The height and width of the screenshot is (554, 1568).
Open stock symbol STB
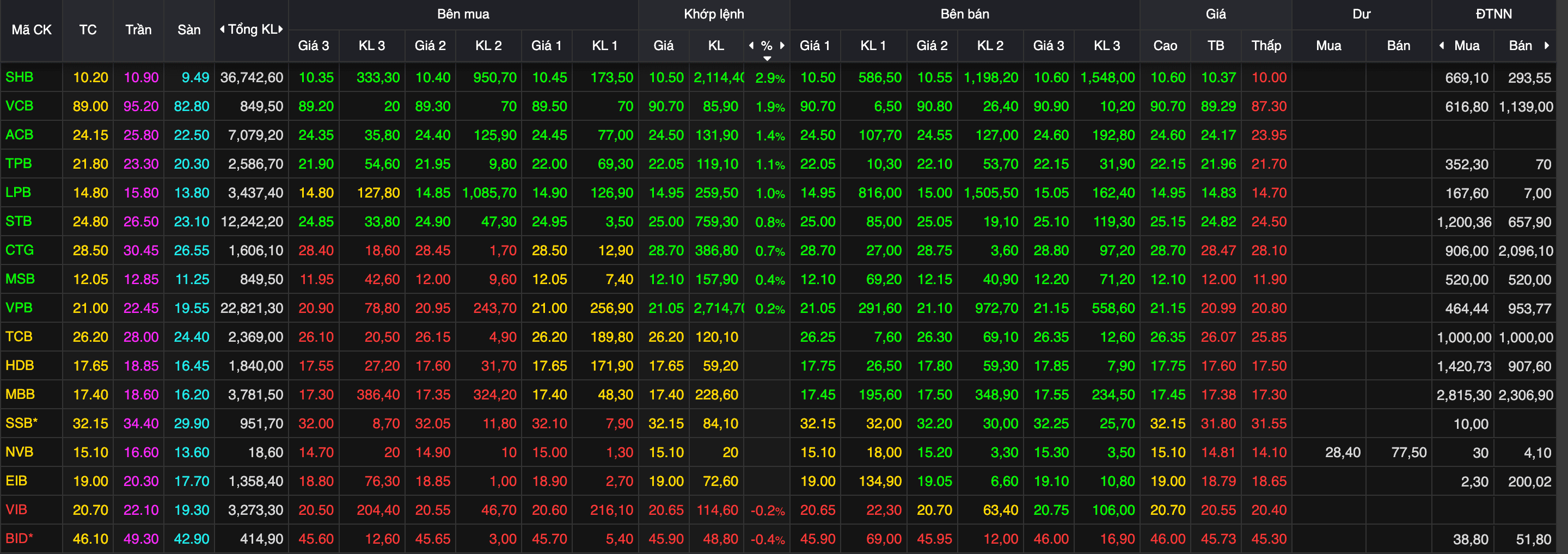click(19, 221)
